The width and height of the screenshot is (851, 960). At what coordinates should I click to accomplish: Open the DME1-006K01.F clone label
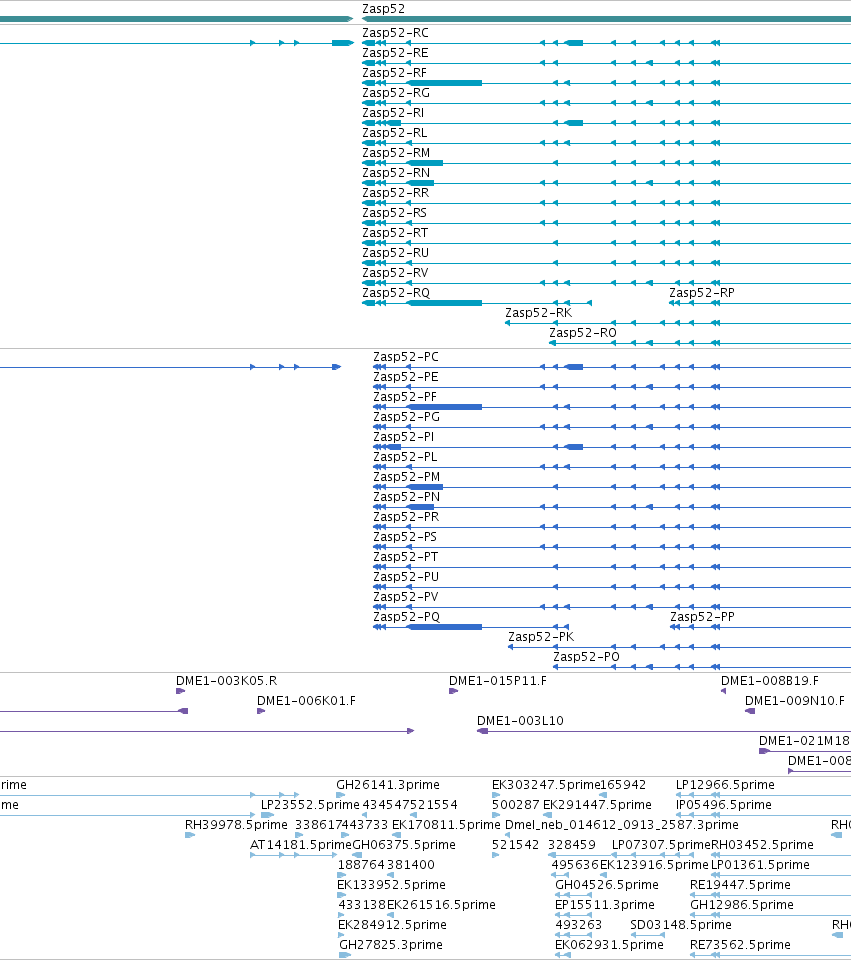(x=306, y=701)
